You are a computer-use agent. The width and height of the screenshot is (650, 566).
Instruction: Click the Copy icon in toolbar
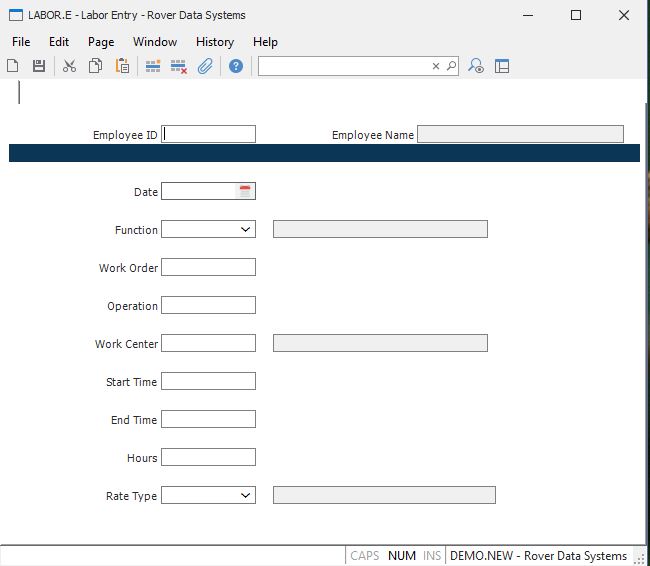pos(95,66)
